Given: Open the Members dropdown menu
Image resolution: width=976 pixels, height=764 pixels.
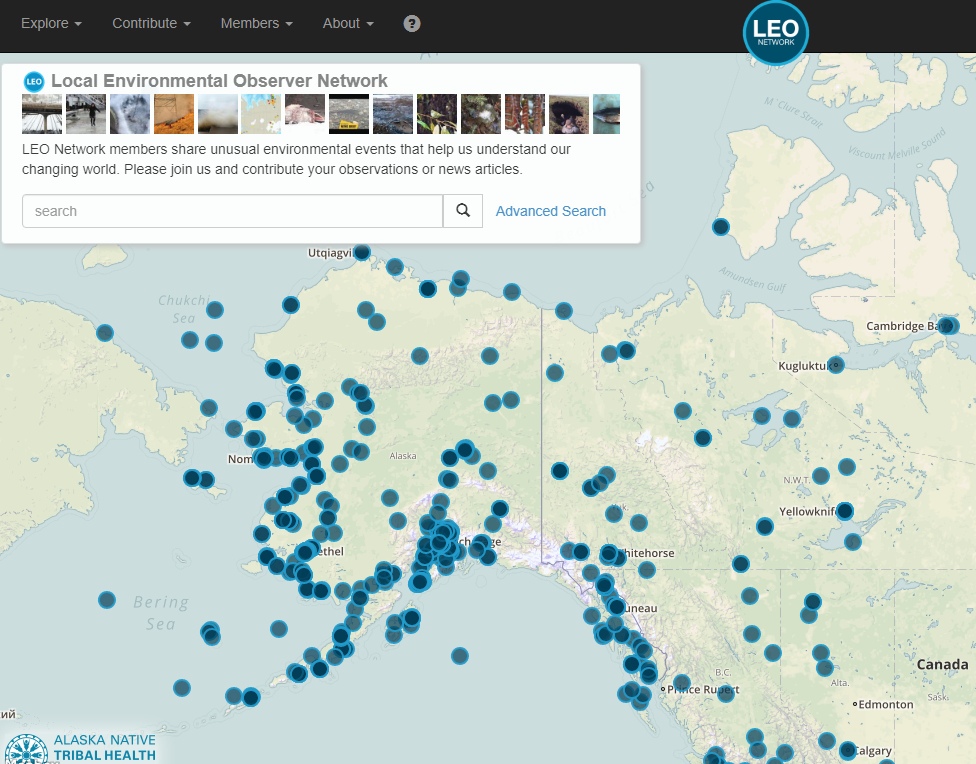Looking at the screenshot, I should point(256,24).
